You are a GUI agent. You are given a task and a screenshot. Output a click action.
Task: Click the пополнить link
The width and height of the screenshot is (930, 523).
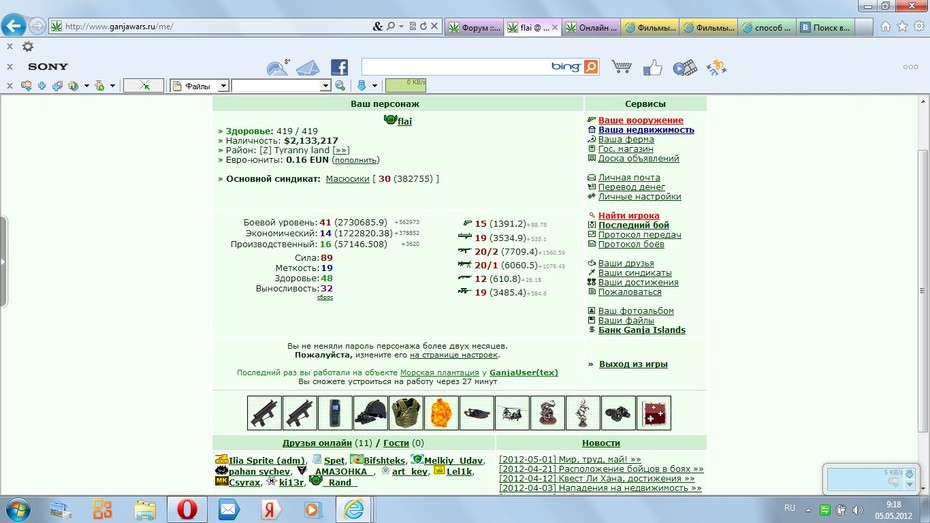pos(355,160)
